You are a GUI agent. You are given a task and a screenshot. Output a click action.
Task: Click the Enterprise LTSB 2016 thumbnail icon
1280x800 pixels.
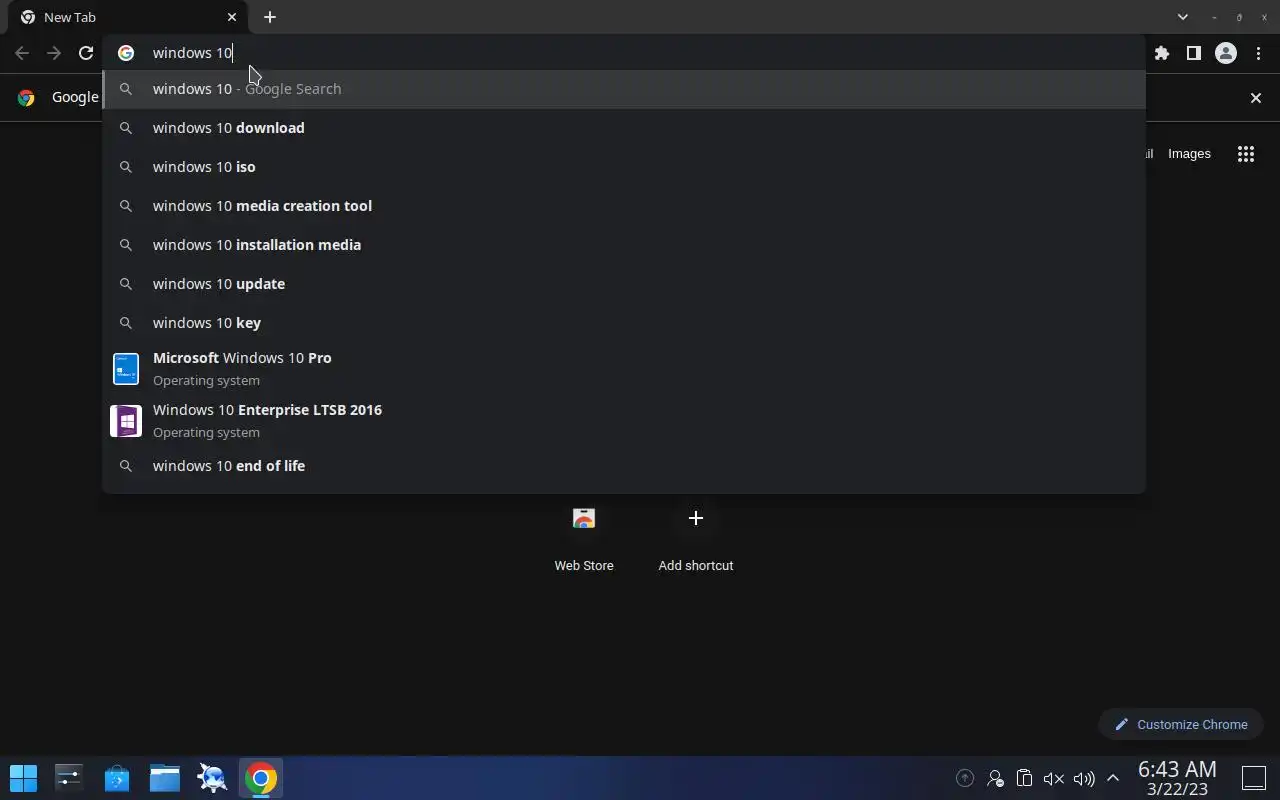(x=126, y=421)
